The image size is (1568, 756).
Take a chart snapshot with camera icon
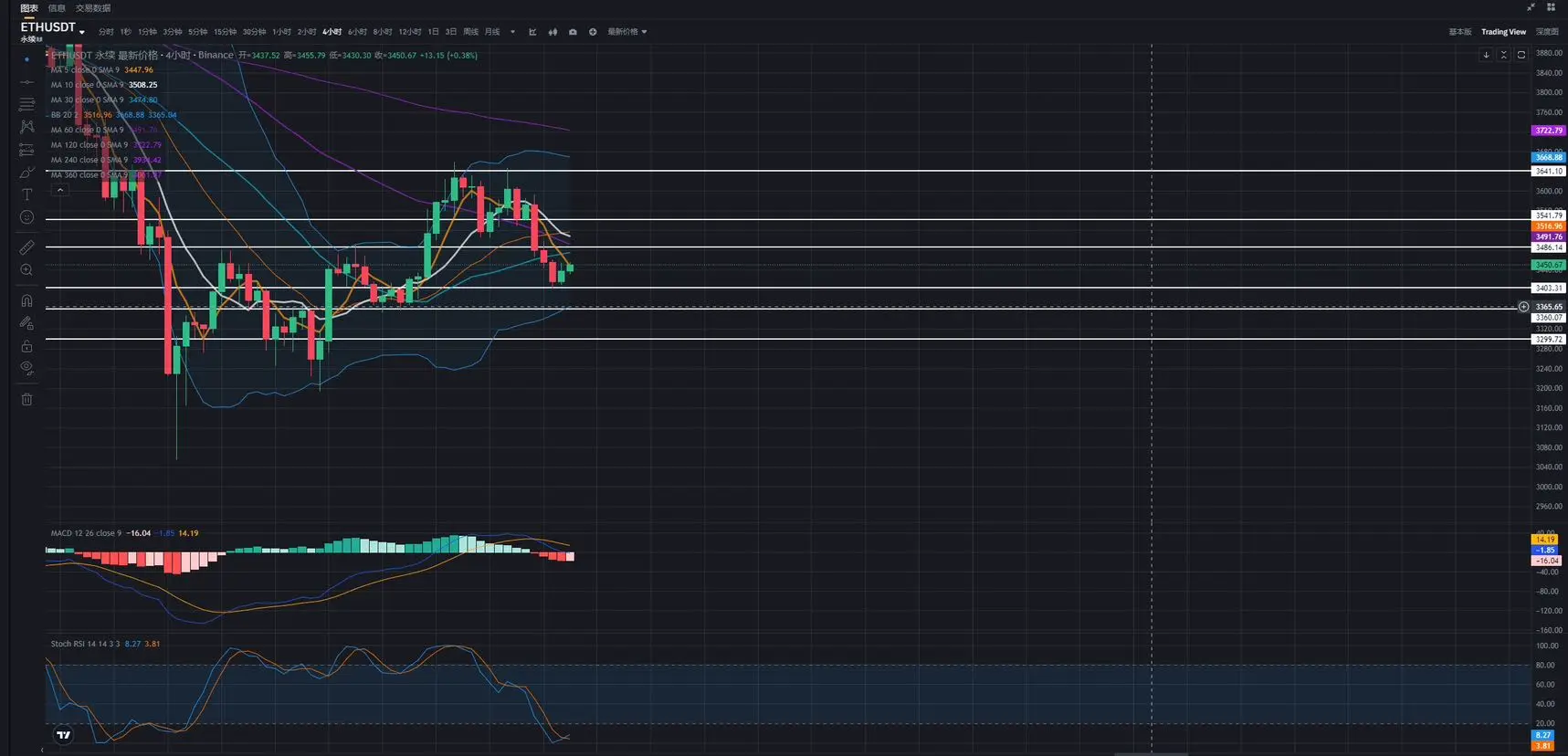coord(573,32)
